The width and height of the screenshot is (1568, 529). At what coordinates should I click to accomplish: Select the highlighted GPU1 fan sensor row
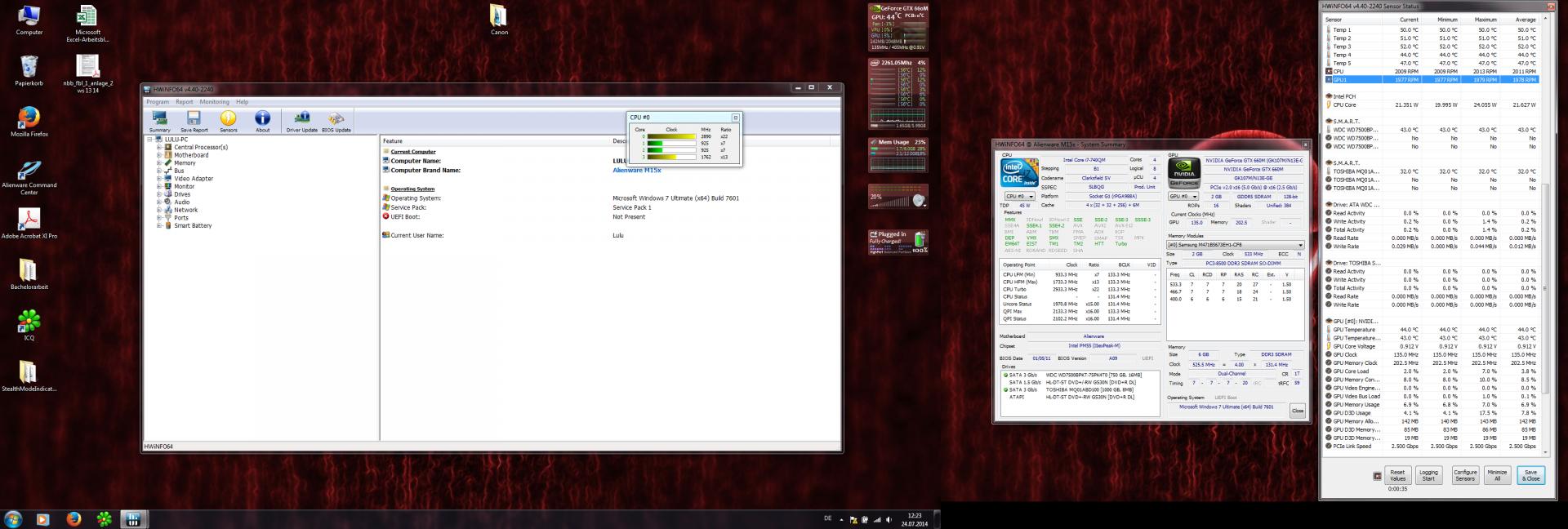(x=1431, y=80)
